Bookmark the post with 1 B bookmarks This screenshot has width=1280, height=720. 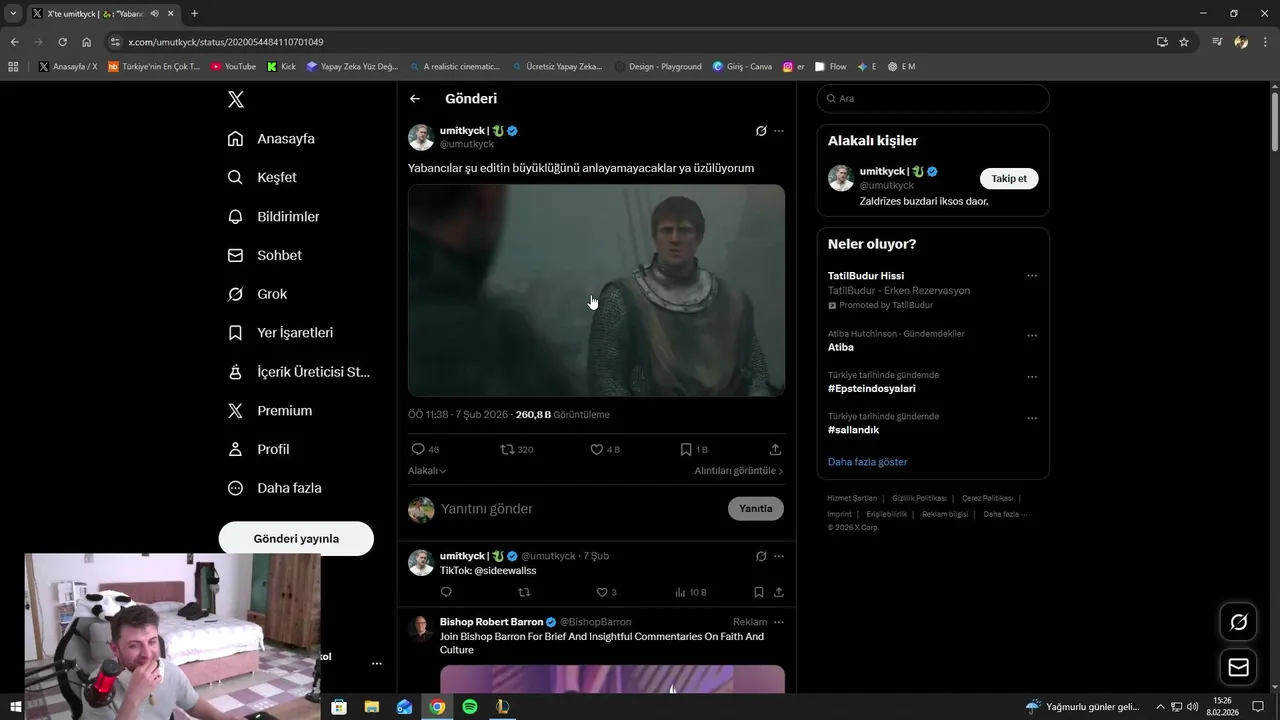tap(693, 449)
